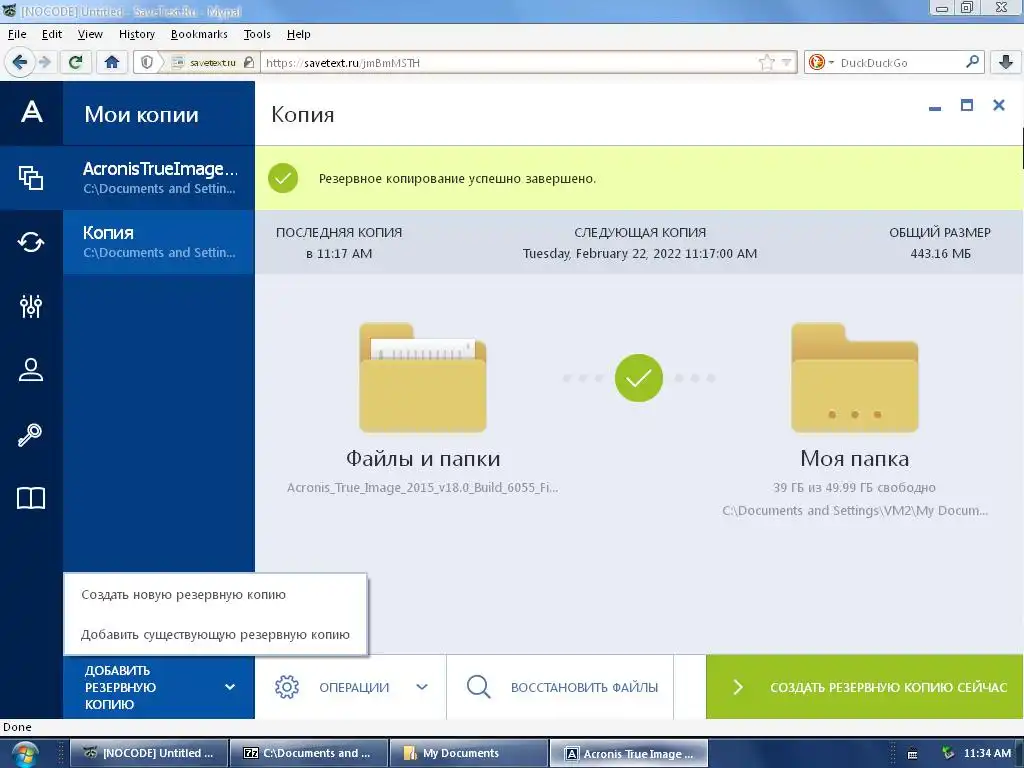This screenshot has height=768, width=1024.
Task: Click the next backup date Tuesday, February 22
Action: (x=639, y=253)
